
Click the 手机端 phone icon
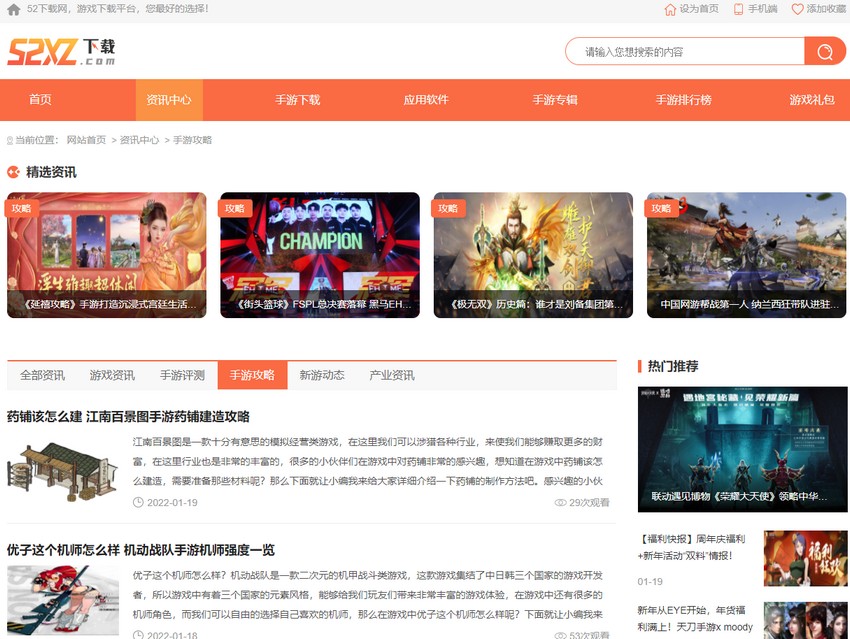739,9
